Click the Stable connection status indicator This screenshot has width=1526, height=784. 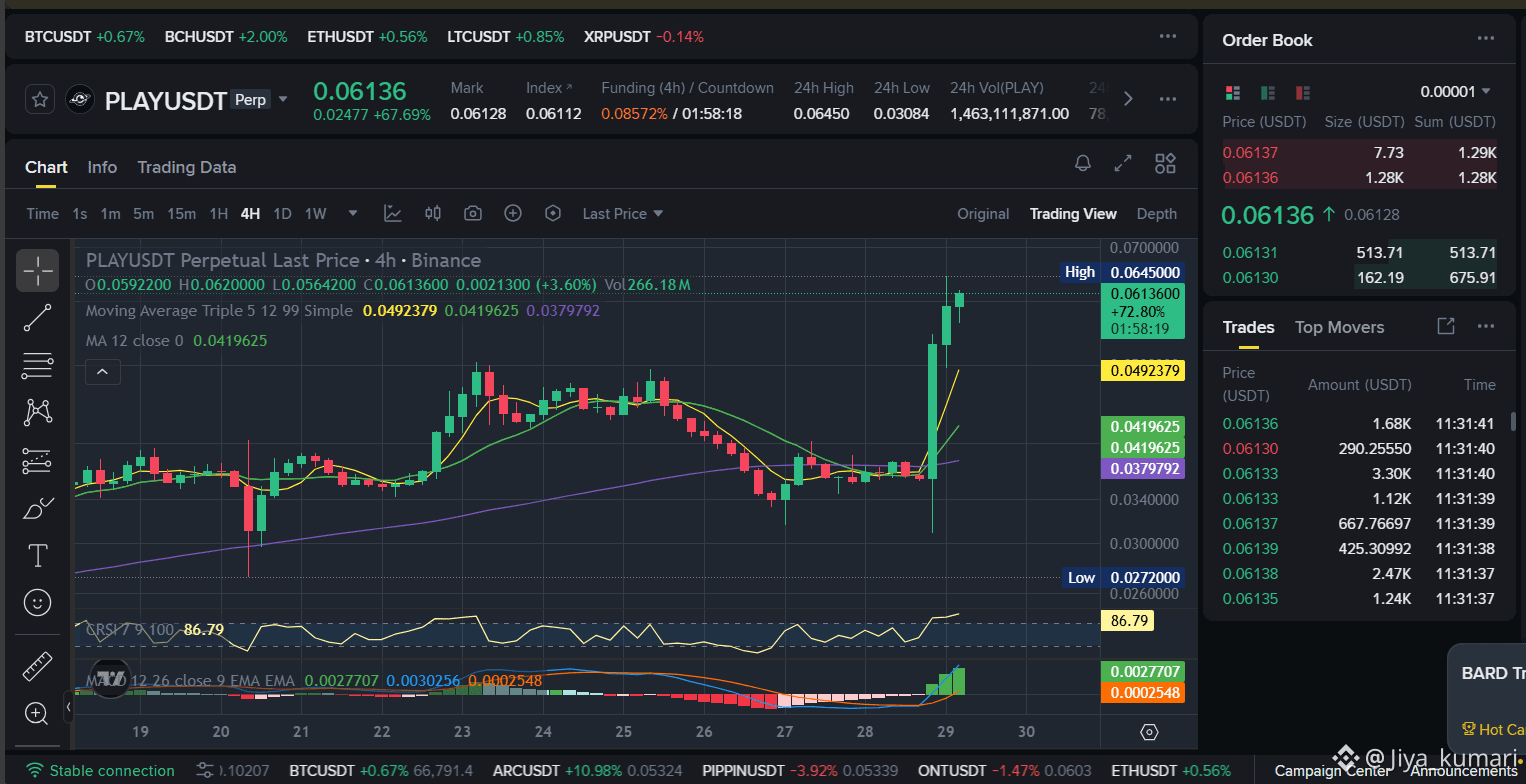(x=100, y=770)
